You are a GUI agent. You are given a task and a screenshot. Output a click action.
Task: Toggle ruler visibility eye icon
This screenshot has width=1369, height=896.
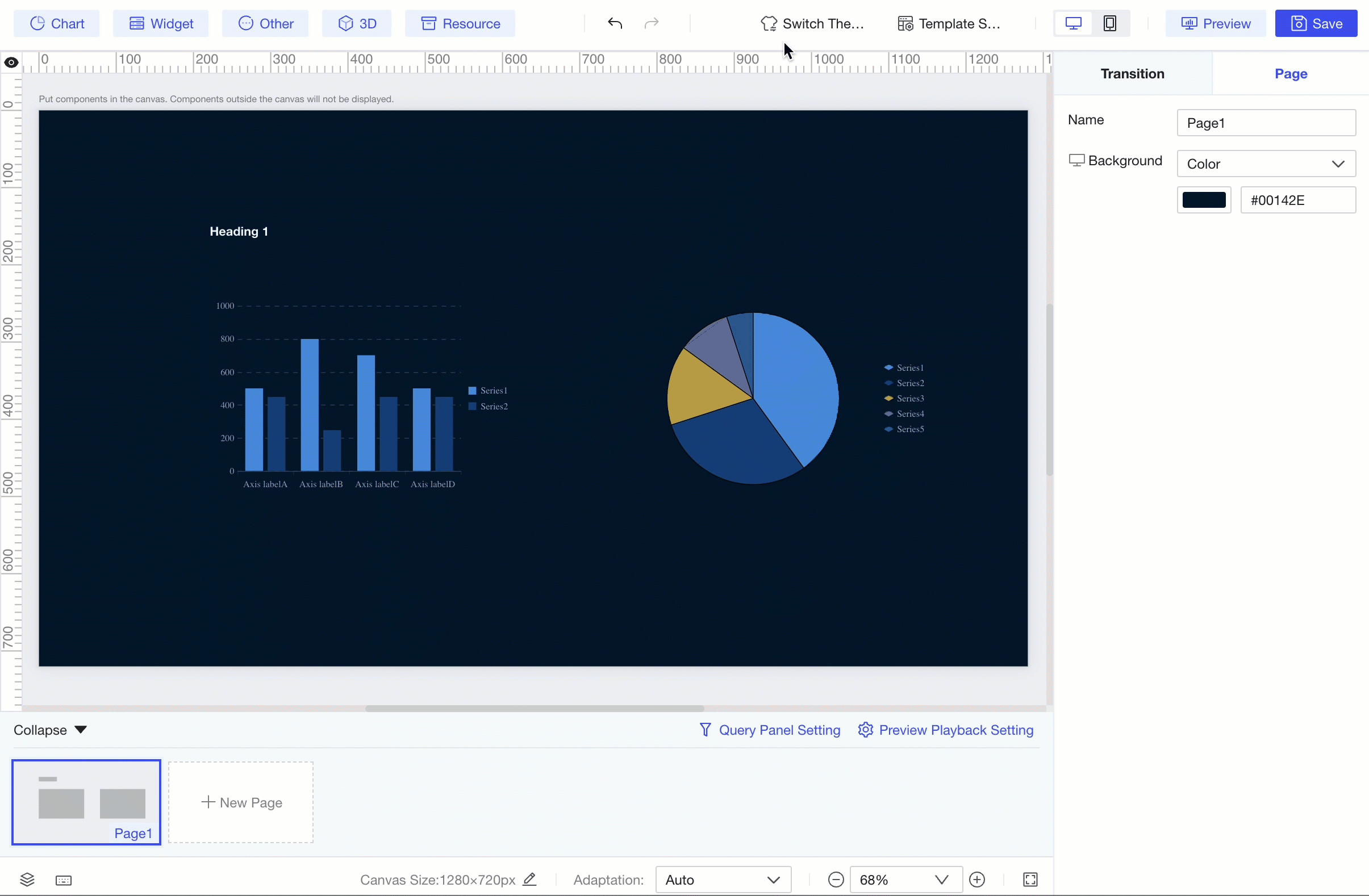pos(11,62)
